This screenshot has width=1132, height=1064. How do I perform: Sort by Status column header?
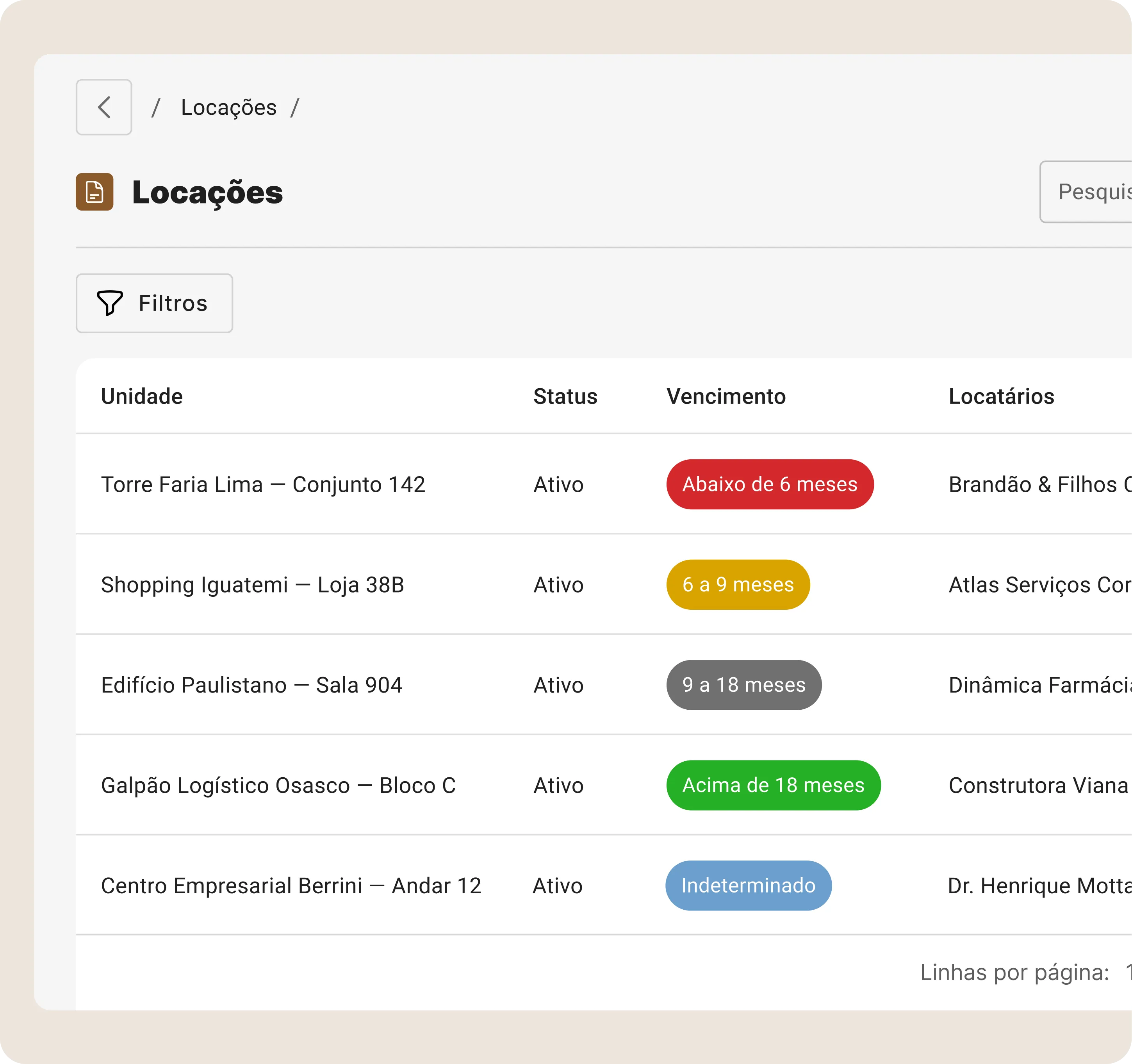tap(565, 396)
